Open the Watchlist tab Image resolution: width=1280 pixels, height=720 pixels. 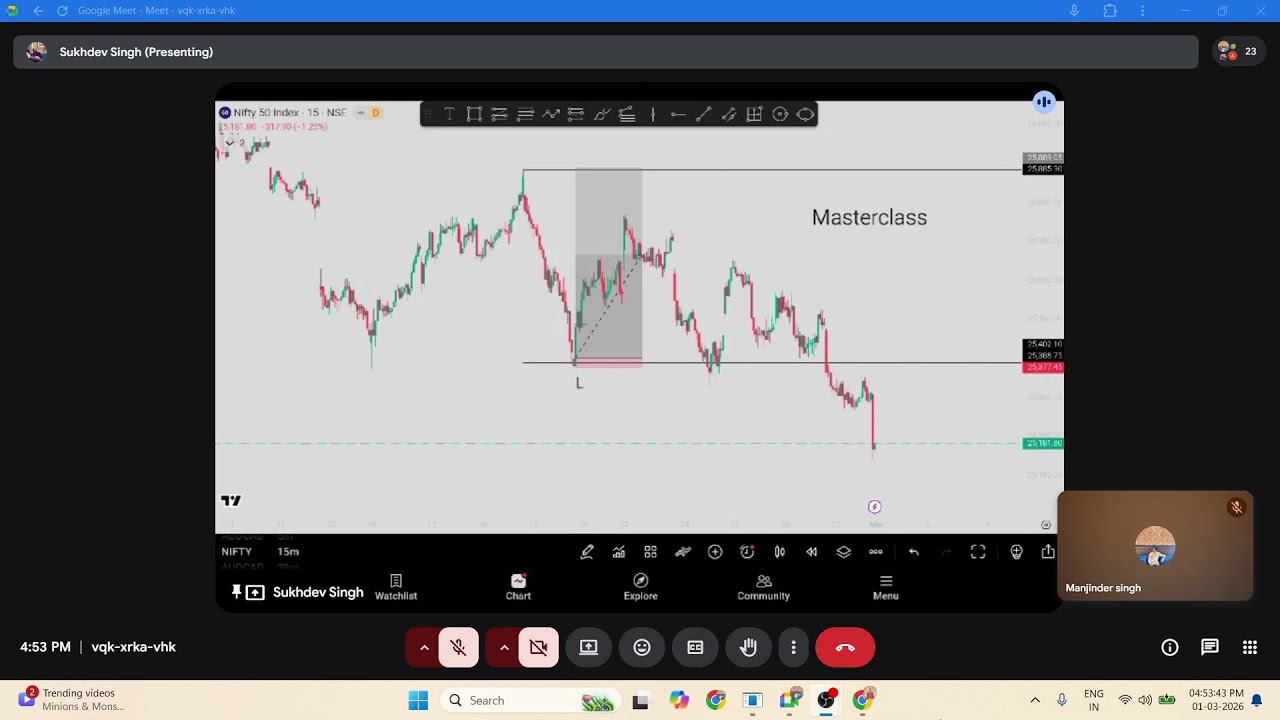tap(396, 587)
